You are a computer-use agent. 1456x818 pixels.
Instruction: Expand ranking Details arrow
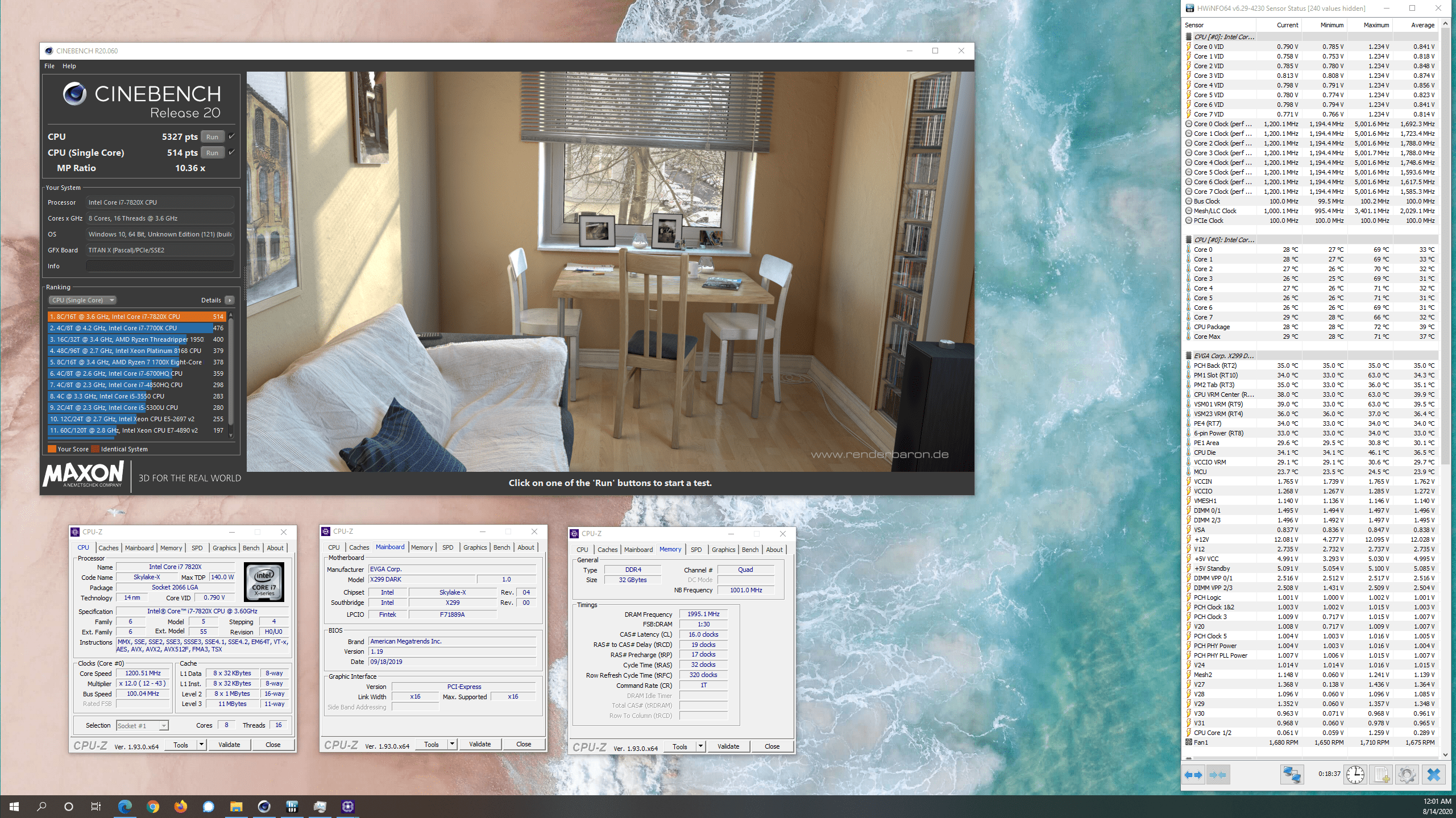tap(230, 300)
